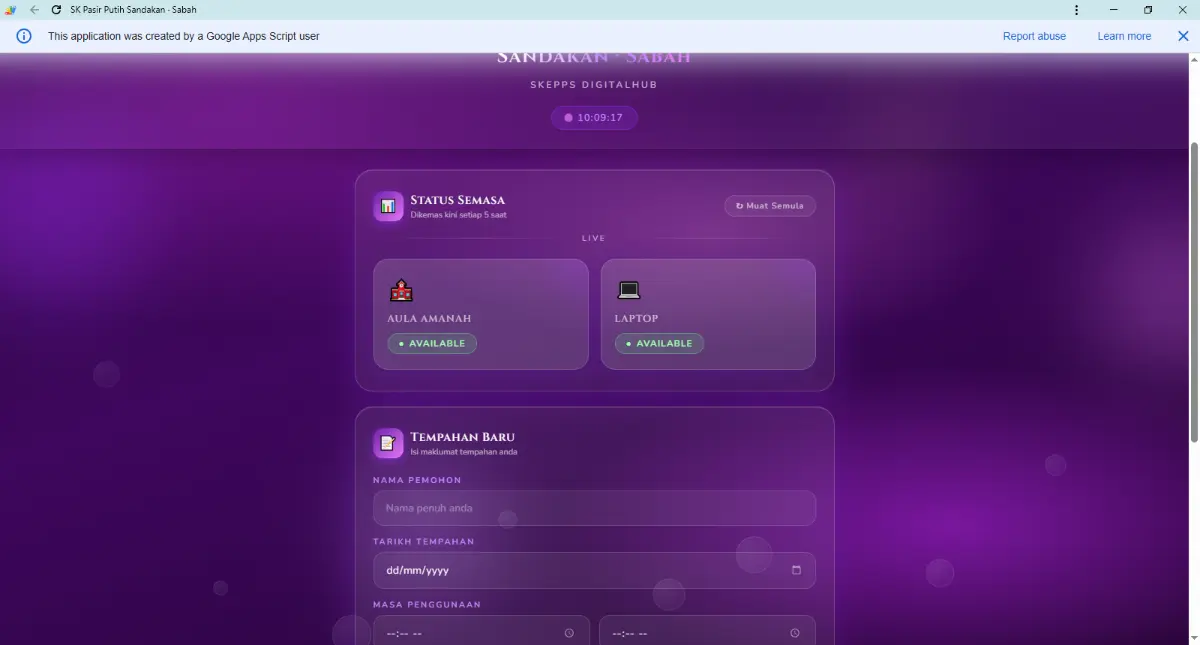Go back using the browser back arrow
Screen dimensions: 1200x645
click(x=35, y=10)
